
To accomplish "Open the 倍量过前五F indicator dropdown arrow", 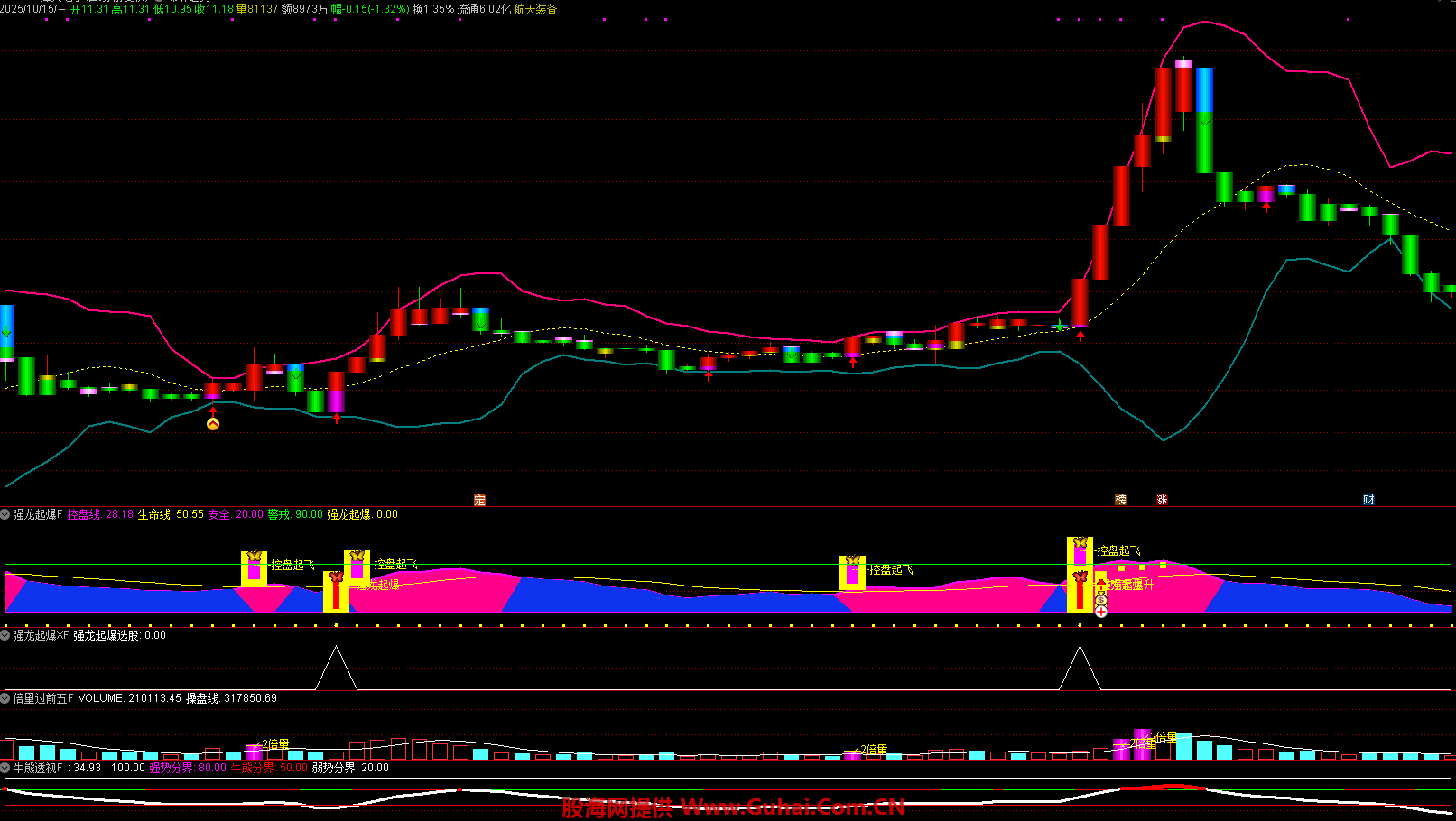I will (x=5, y=698).
